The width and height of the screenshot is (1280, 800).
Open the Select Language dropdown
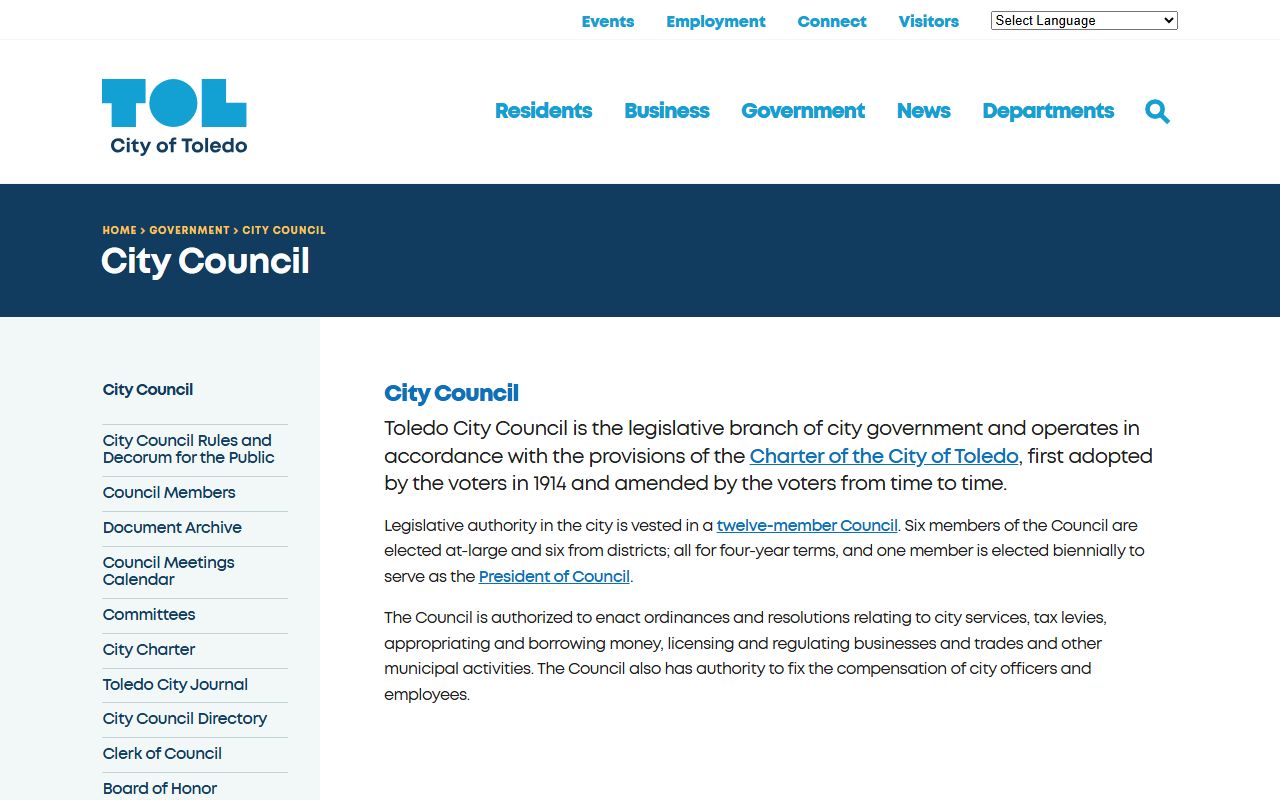coord(1083,20)
